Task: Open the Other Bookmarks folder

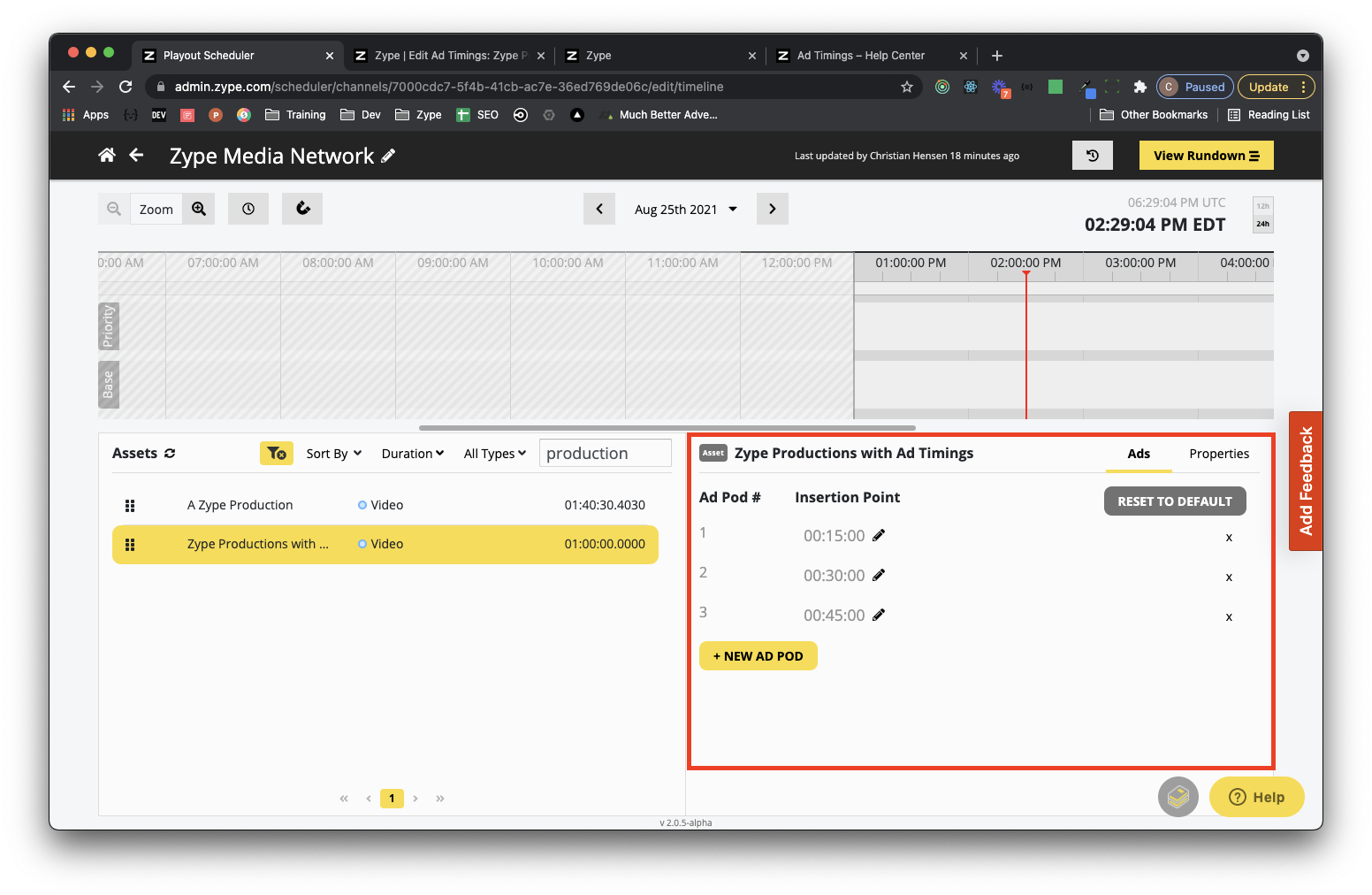Action: click(1154, 115)
